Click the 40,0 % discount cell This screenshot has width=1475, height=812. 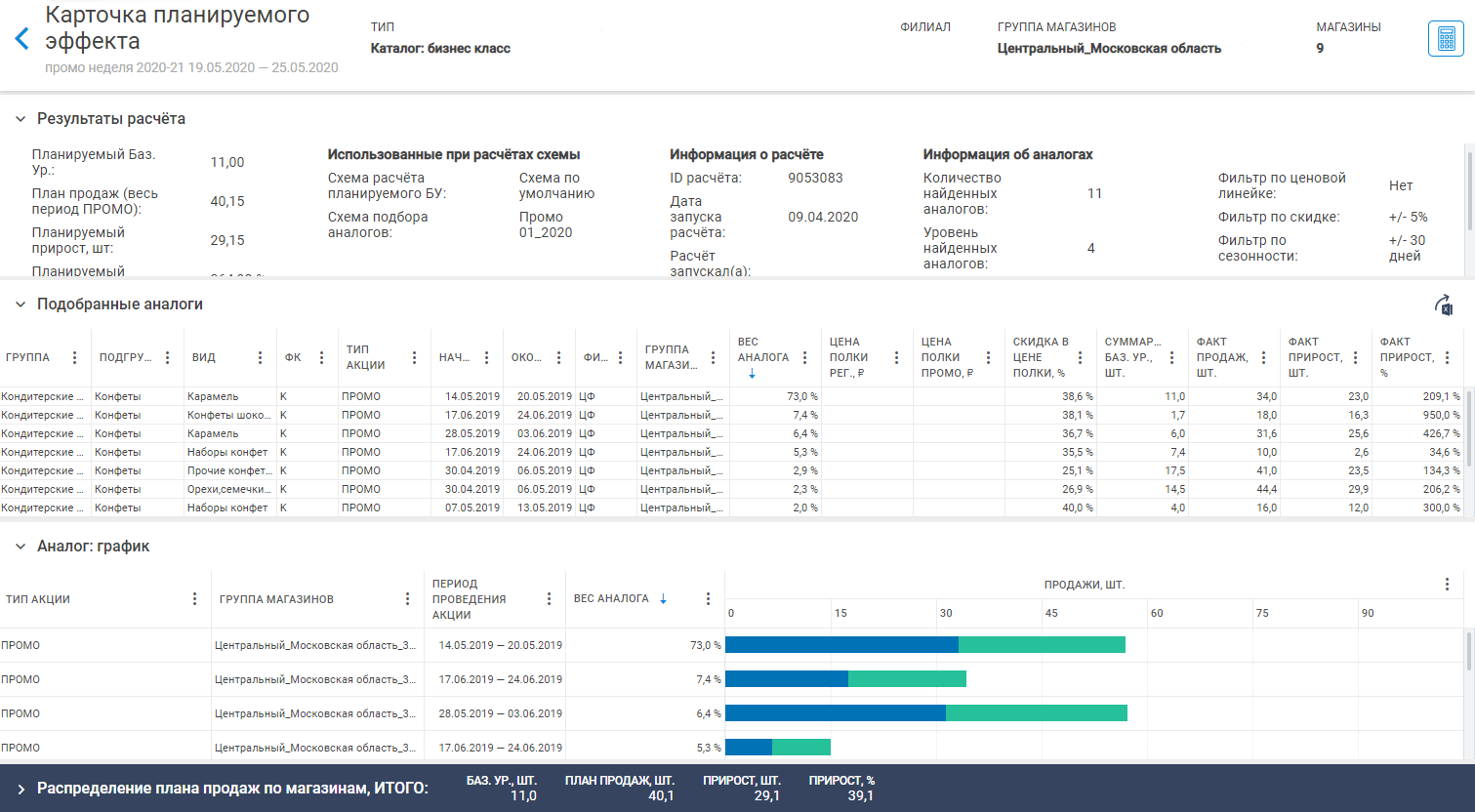pos(1050,507)
